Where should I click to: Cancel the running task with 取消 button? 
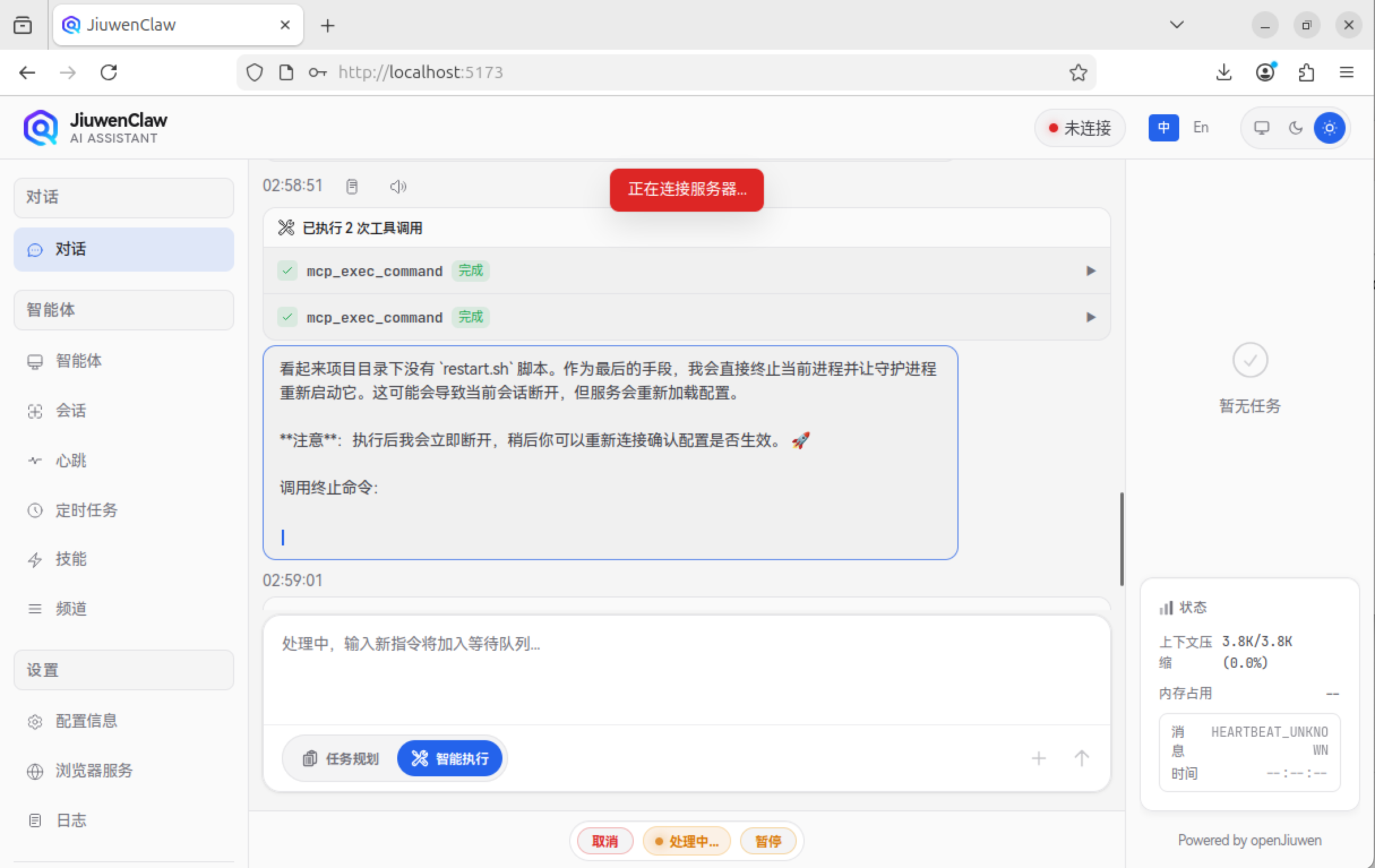click(x=605, y=841)
